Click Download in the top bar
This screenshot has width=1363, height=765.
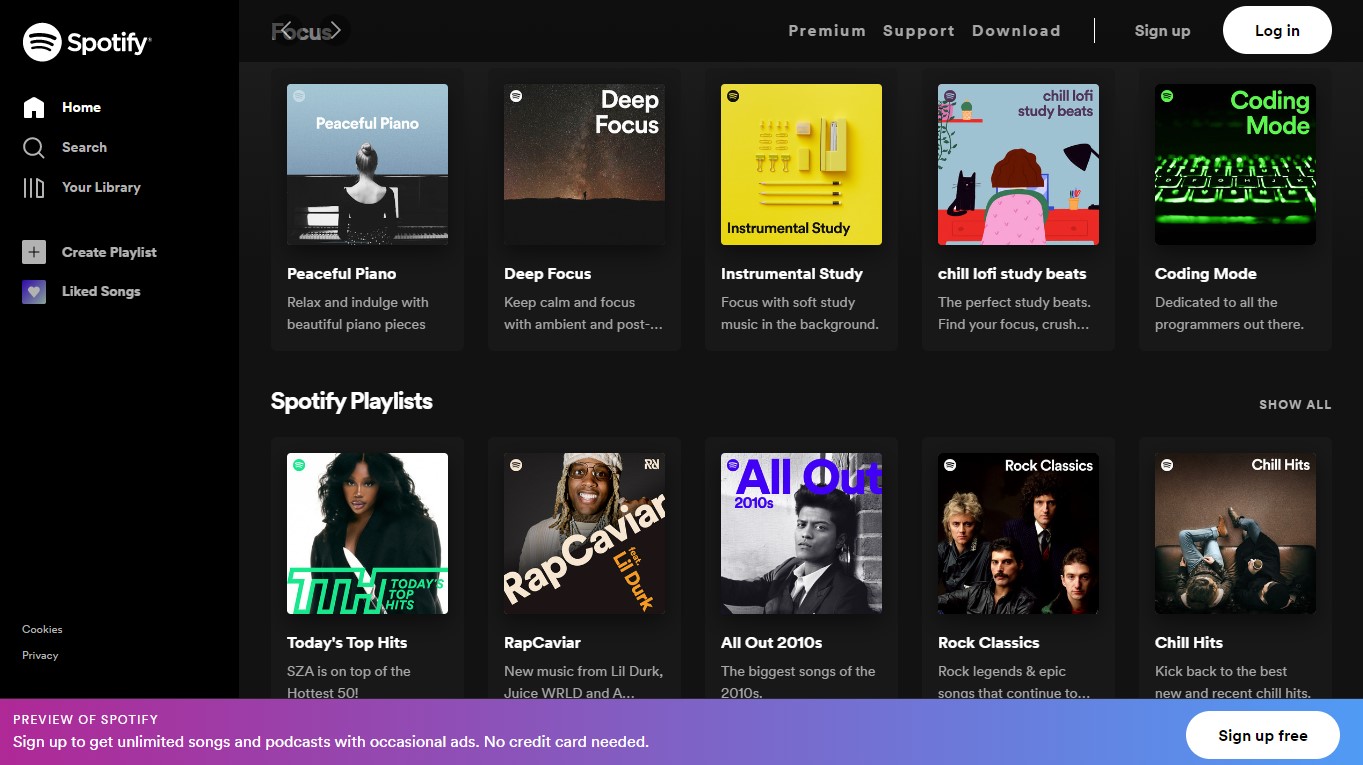pos(1016,30)
